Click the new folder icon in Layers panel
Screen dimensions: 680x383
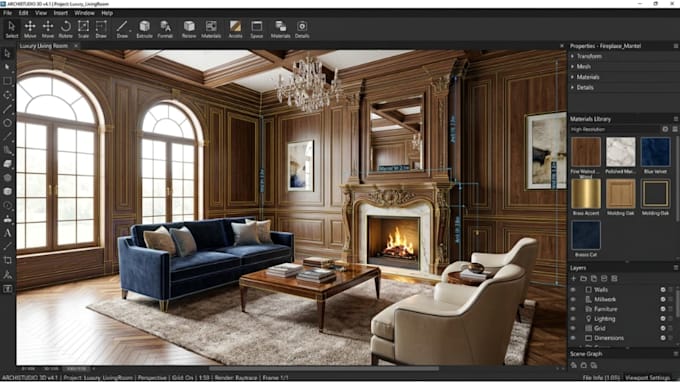click(583, 278)
